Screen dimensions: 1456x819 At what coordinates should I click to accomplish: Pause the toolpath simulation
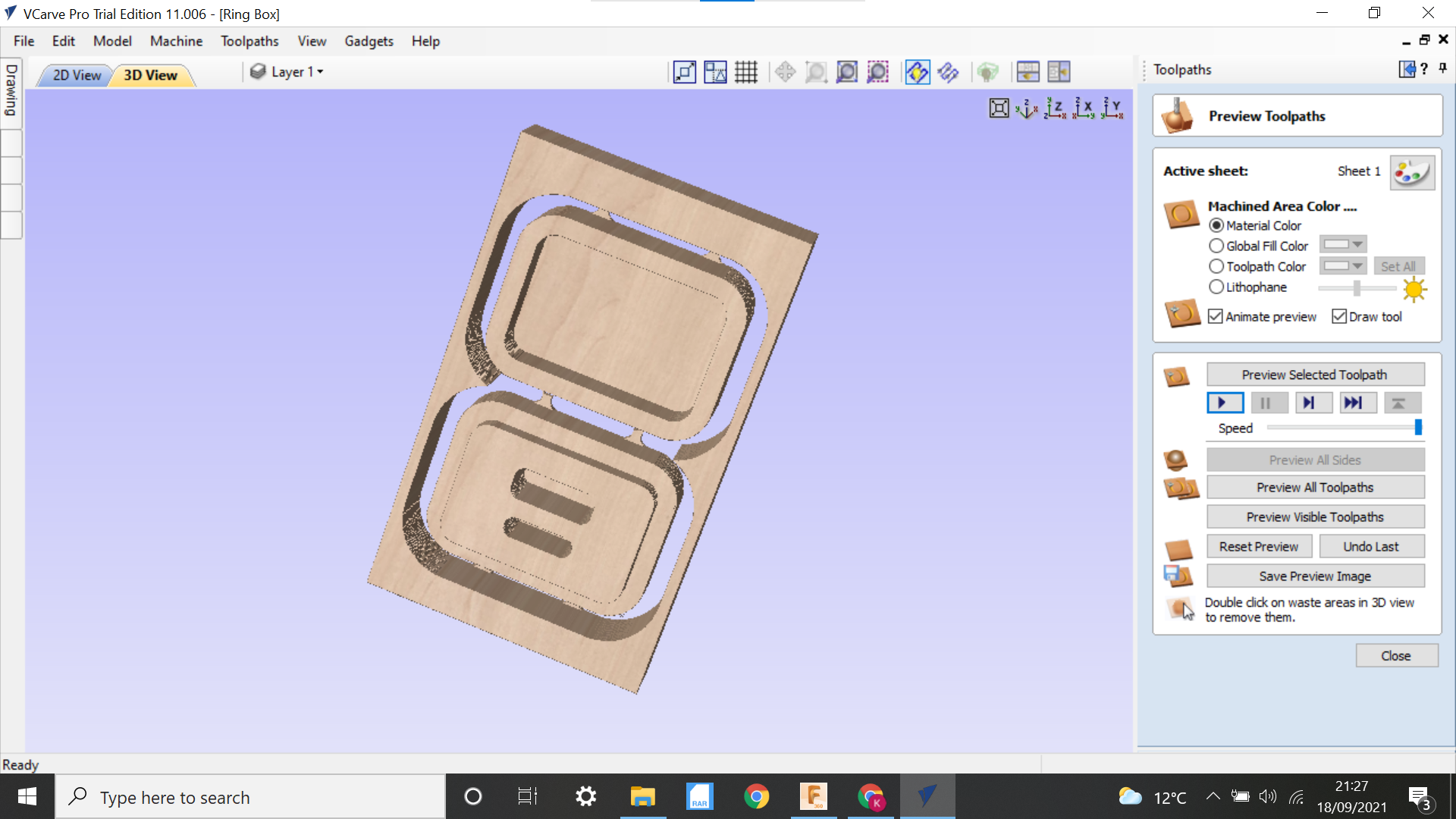coord(1269,403)
